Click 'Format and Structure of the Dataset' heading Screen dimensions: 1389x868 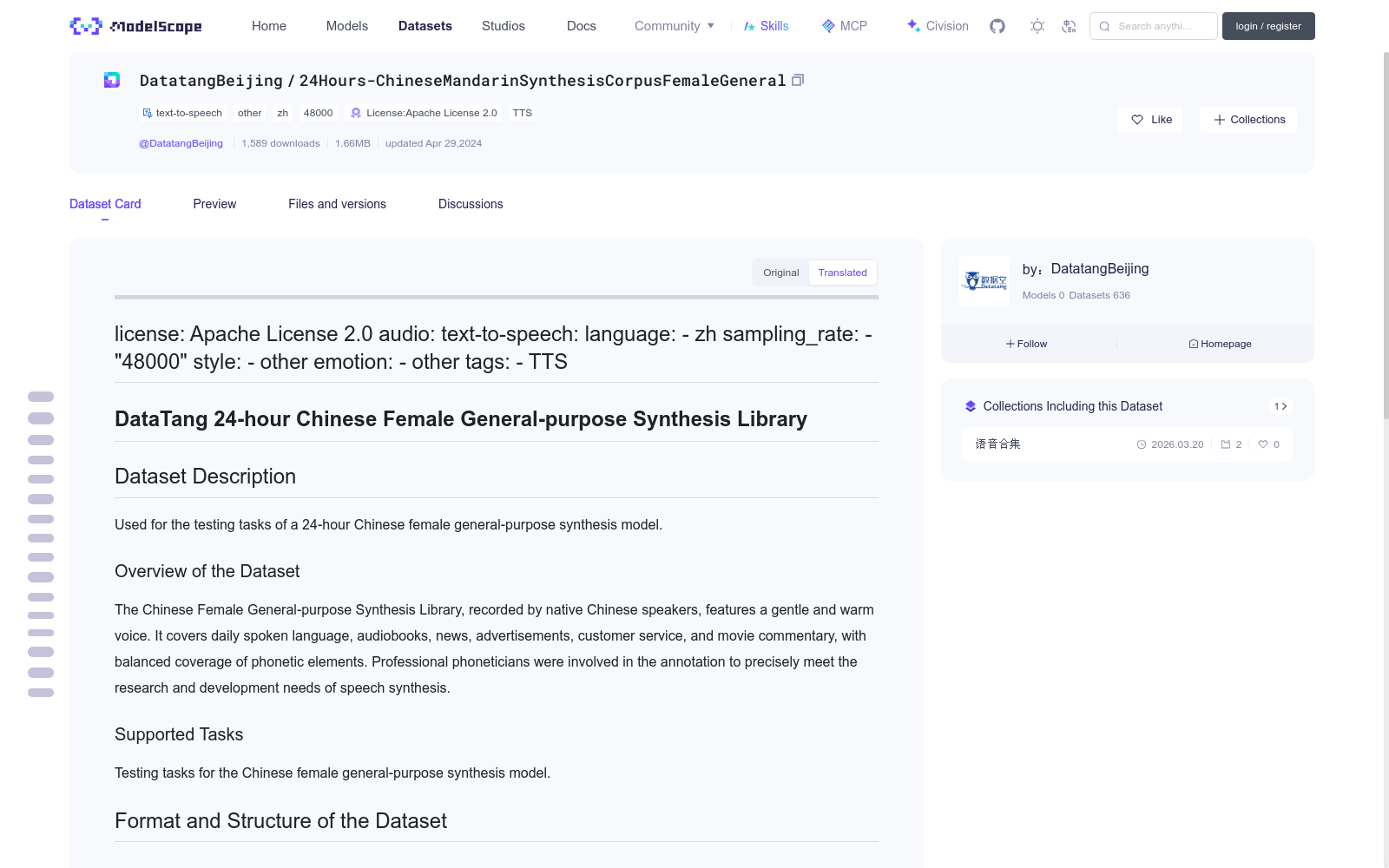pyautogui.click(x=281, y=821)
